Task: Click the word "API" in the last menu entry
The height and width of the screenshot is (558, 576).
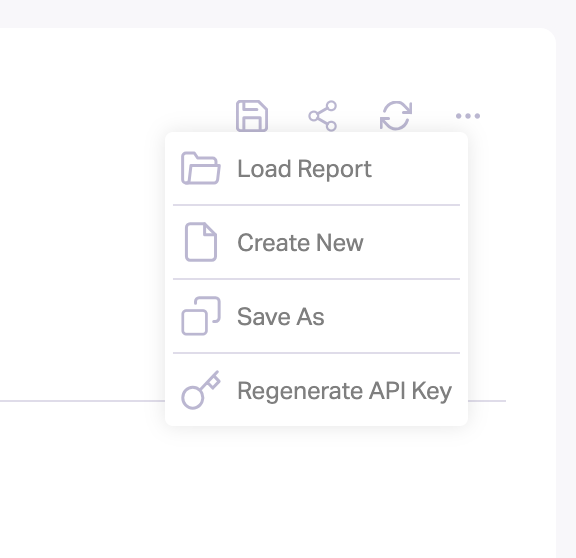Action: coord(388,390)
